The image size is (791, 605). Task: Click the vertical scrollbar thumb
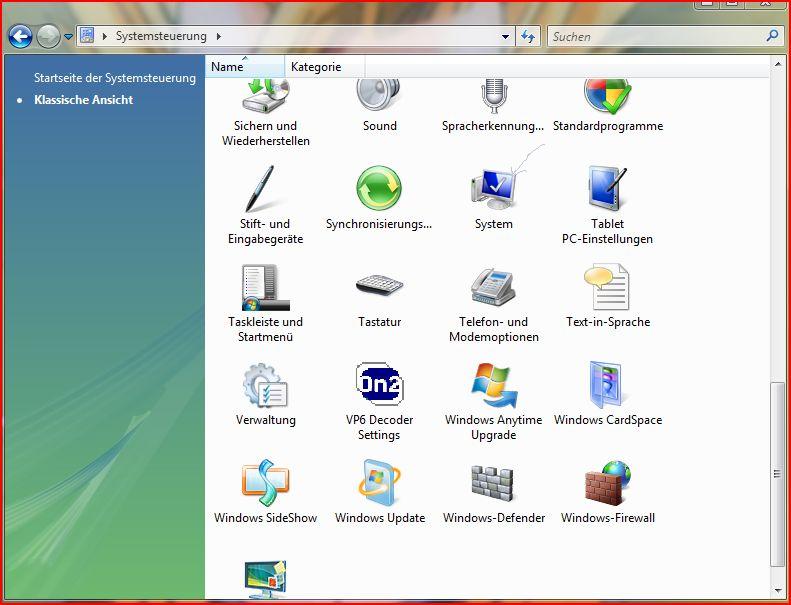point(777,474)
